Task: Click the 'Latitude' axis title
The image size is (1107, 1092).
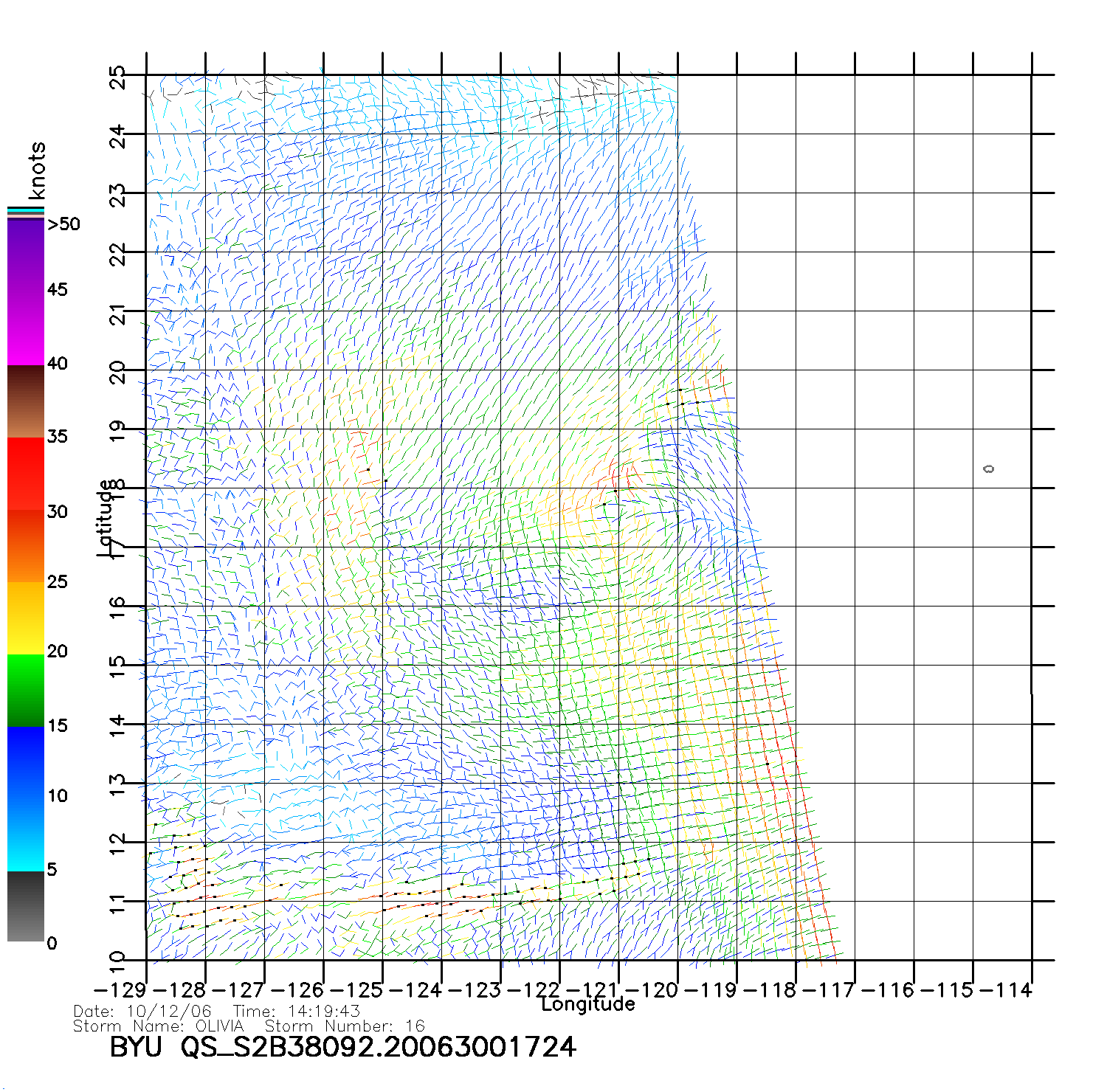Action: [106, 518]
